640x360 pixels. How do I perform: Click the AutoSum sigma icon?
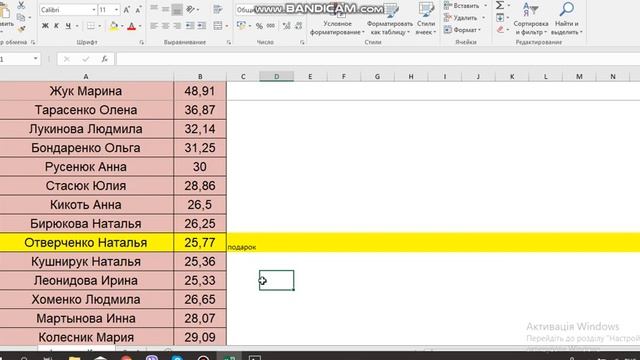tap(500, 5)
